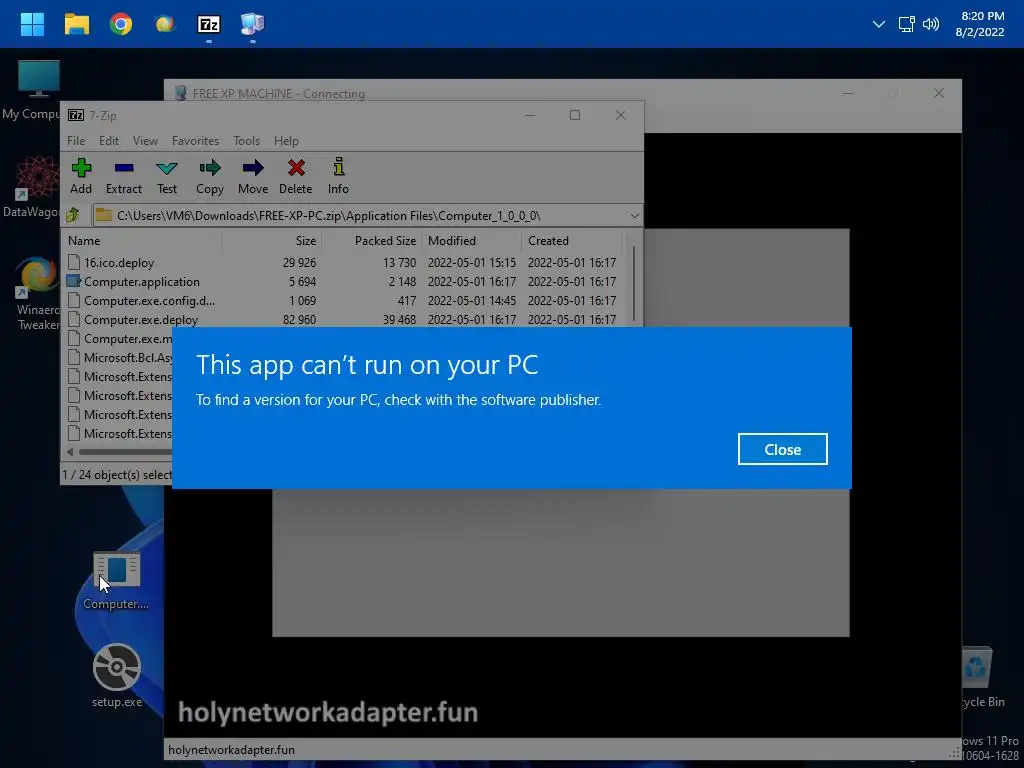Open the network status tray icon

(906, 24)
